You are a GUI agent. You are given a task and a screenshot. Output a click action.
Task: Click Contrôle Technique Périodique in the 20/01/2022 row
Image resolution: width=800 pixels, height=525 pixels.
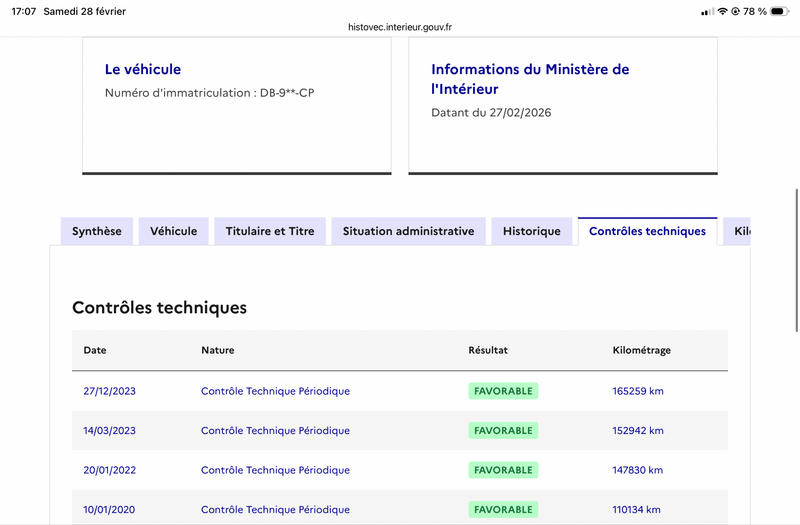276,470
